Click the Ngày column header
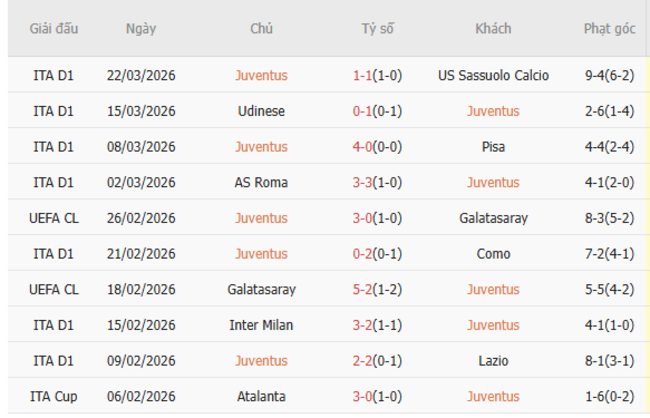650x418 pixels. 141,29
